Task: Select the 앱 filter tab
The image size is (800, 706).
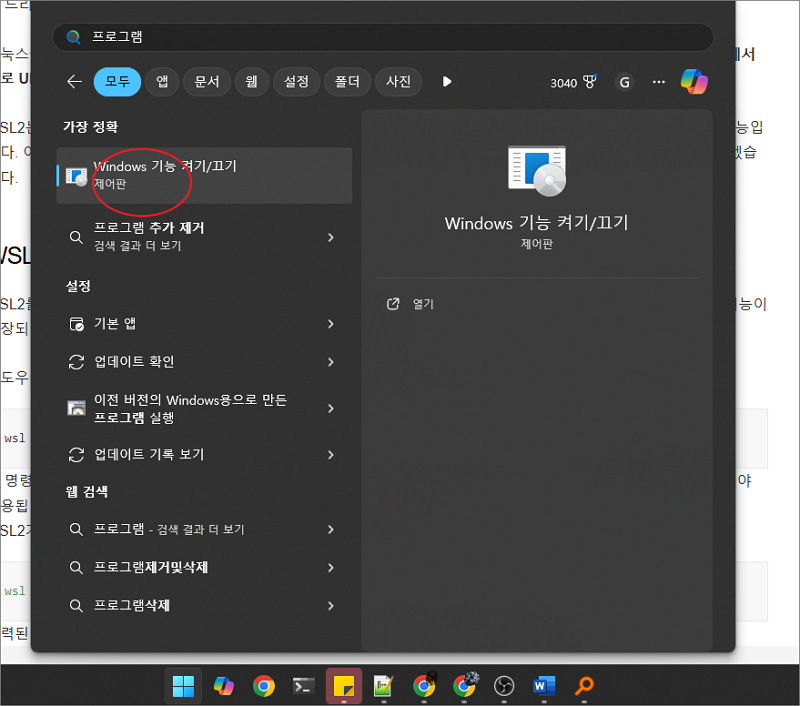Action: click(162, 82)
